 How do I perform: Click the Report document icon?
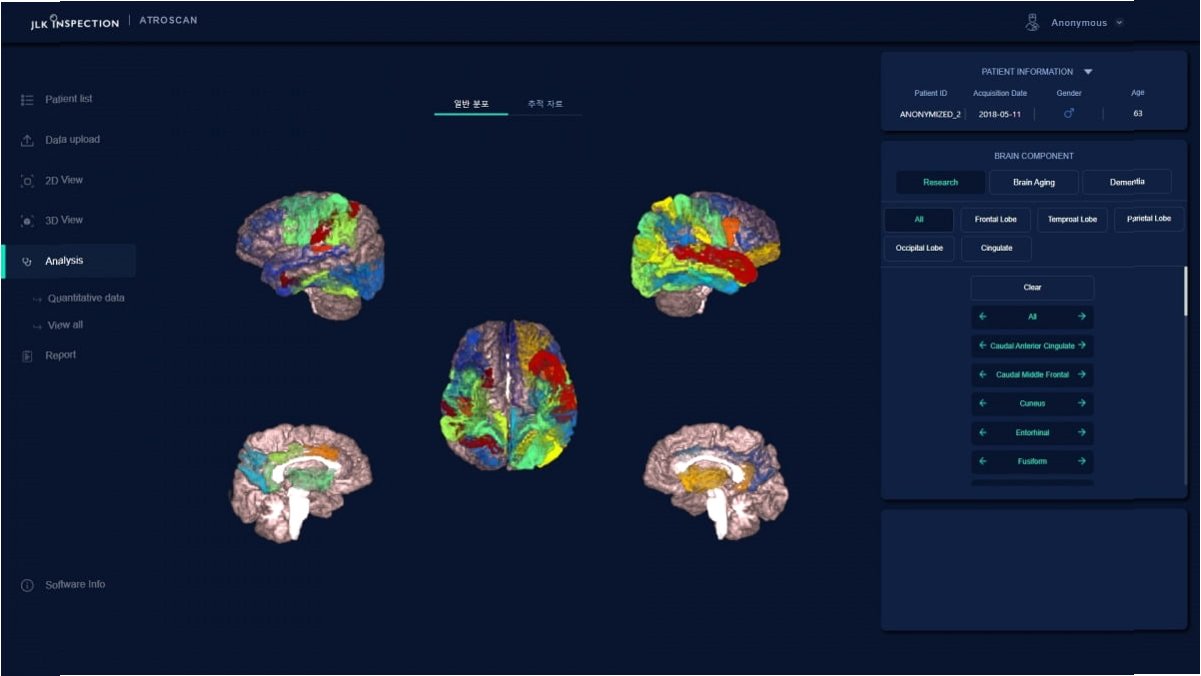click(x=27, y=356)
